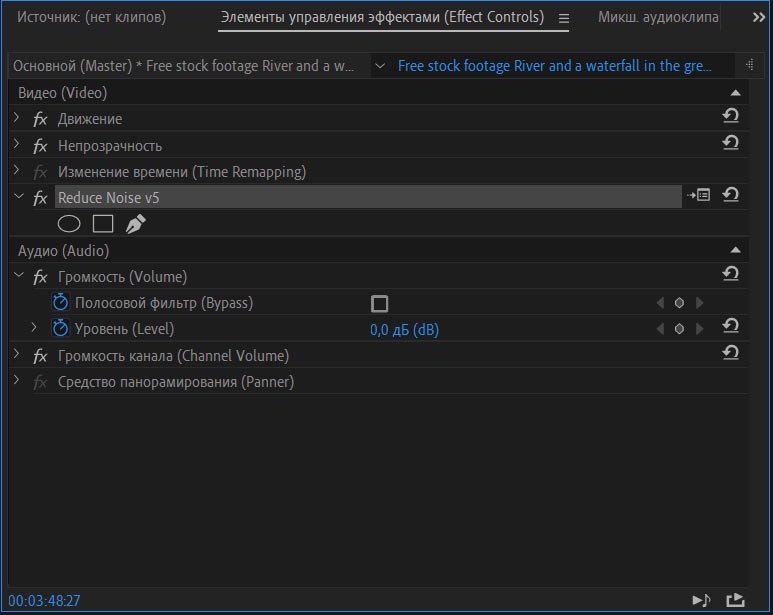Click the export frame icon at bottom right
Image resolution: width=773 pixels, height=615 pixels.
tap(735, 600)
